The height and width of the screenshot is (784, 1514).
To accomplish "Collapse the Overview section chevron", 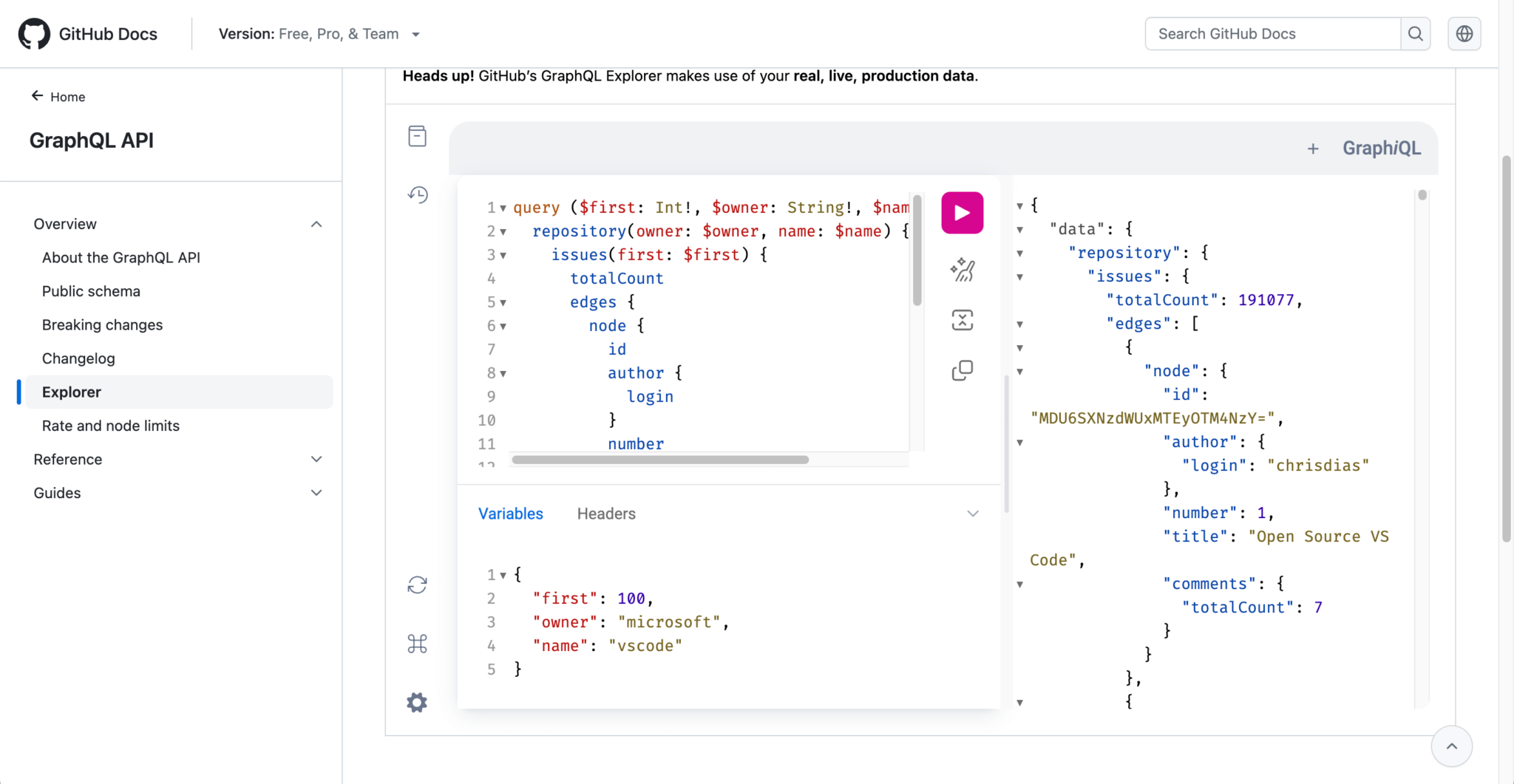I will (316, 224).
